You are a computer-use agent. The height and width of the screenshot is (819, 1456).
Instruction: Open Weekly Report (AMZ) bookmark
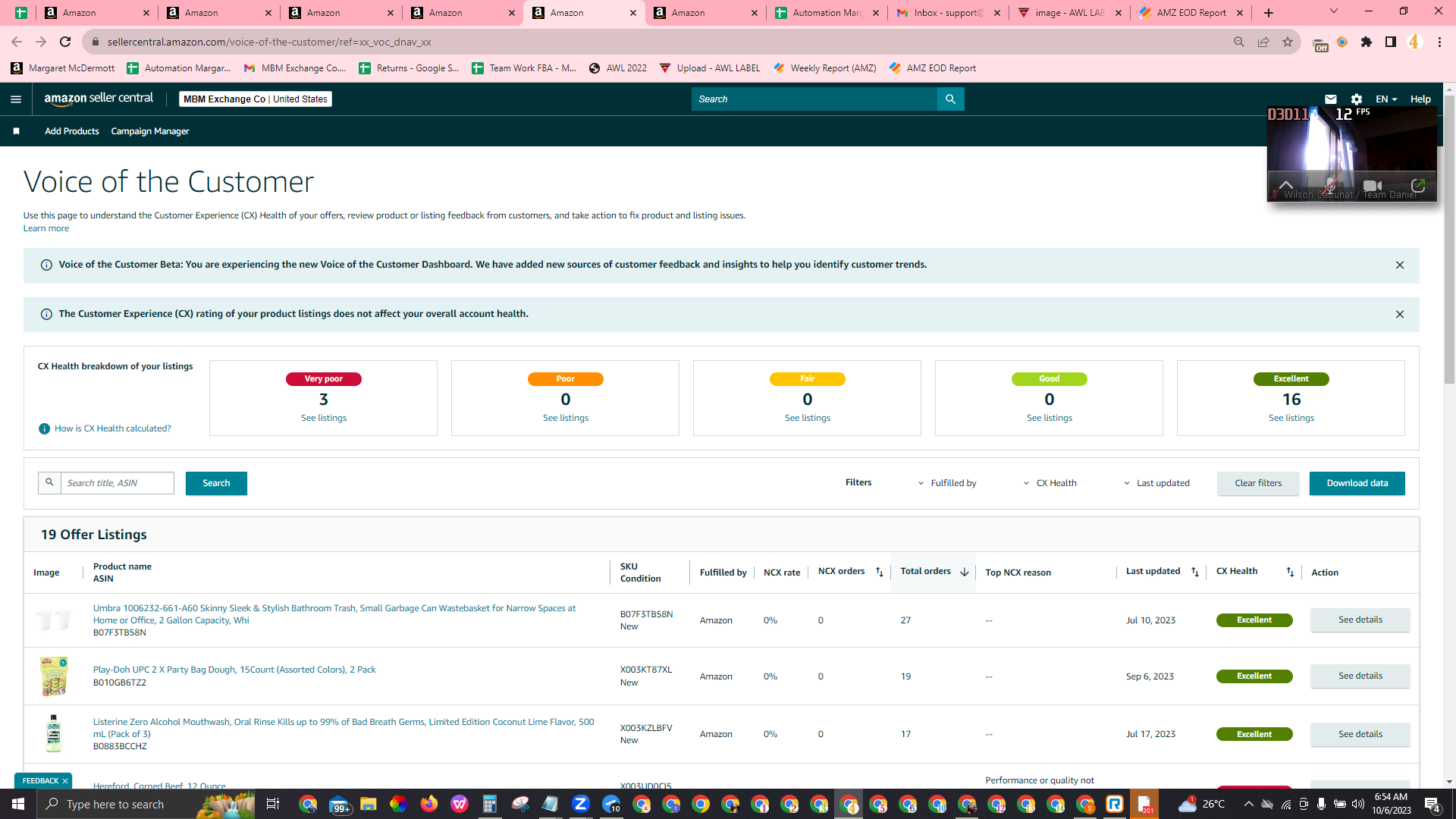coord(825,68)
